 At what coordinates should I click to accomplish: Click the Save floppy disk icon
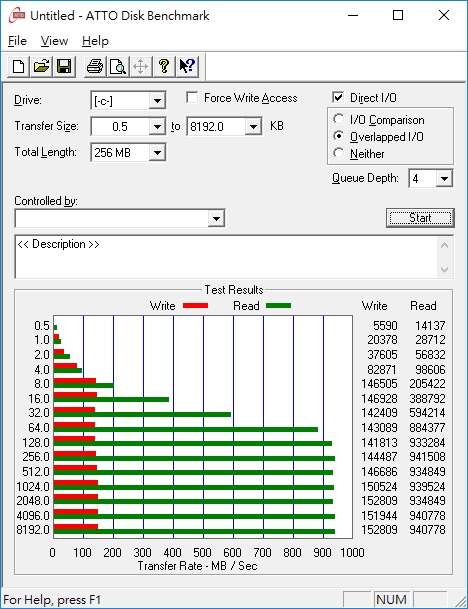64,66
